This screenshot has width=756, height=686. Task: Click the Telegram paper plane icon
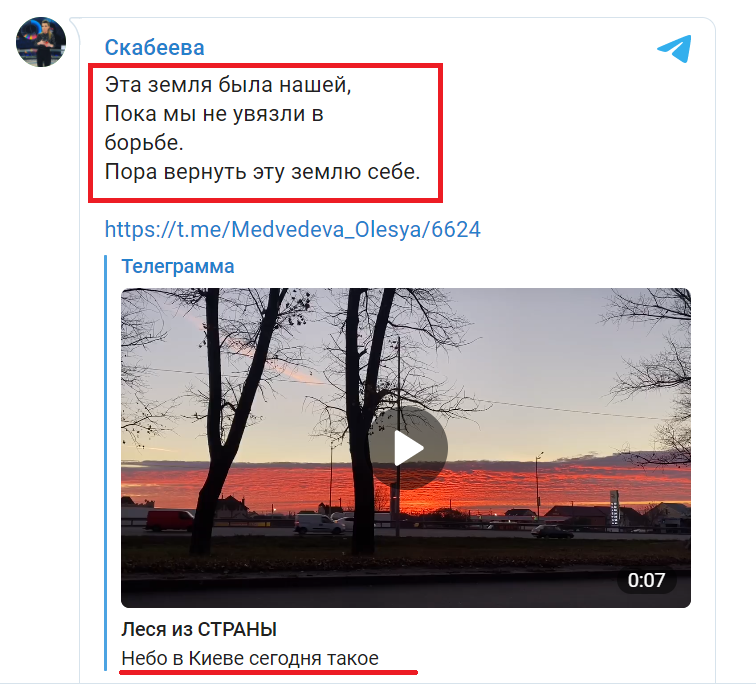point(674,48)
